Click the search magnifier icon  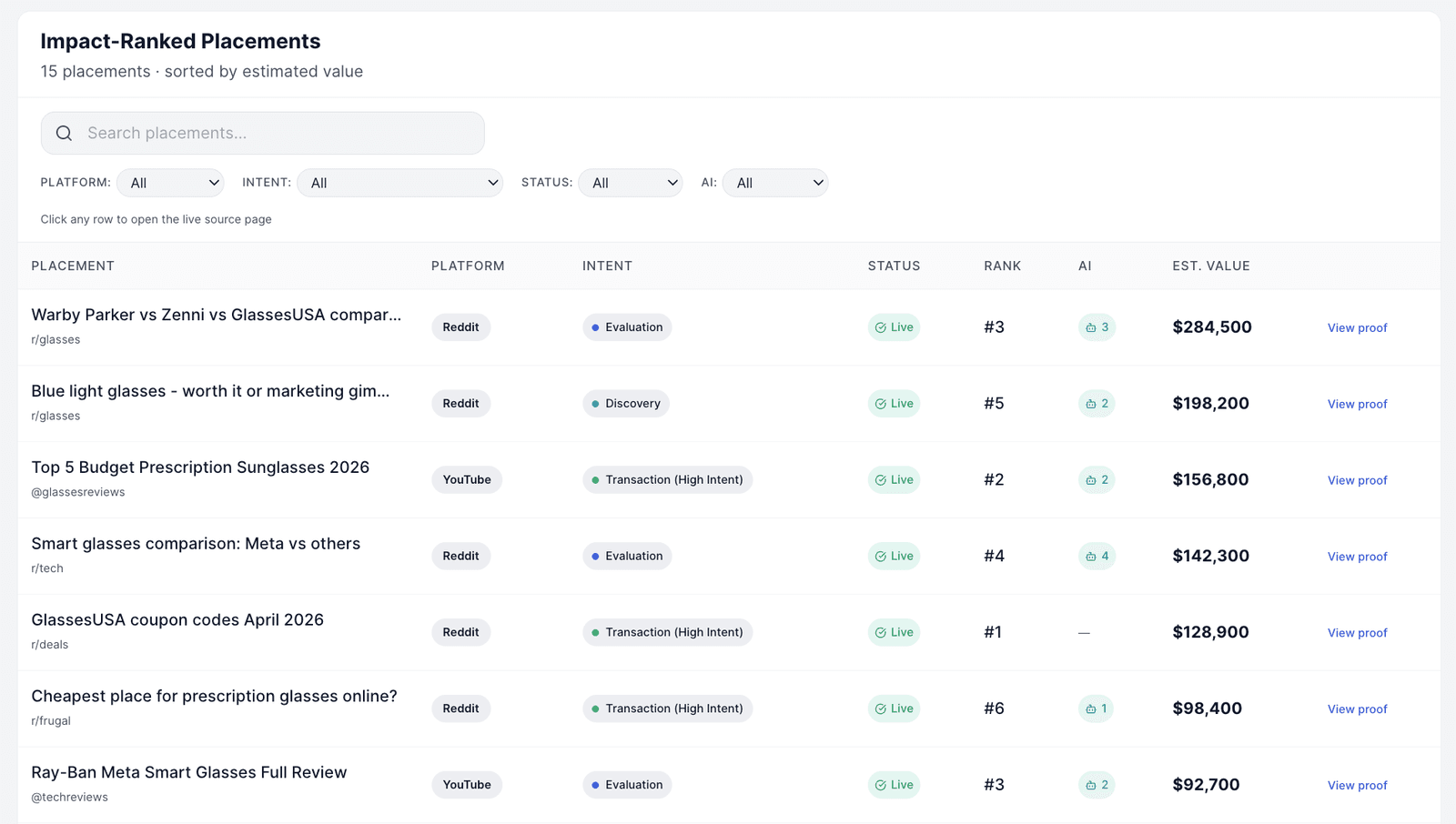(64, 134)
